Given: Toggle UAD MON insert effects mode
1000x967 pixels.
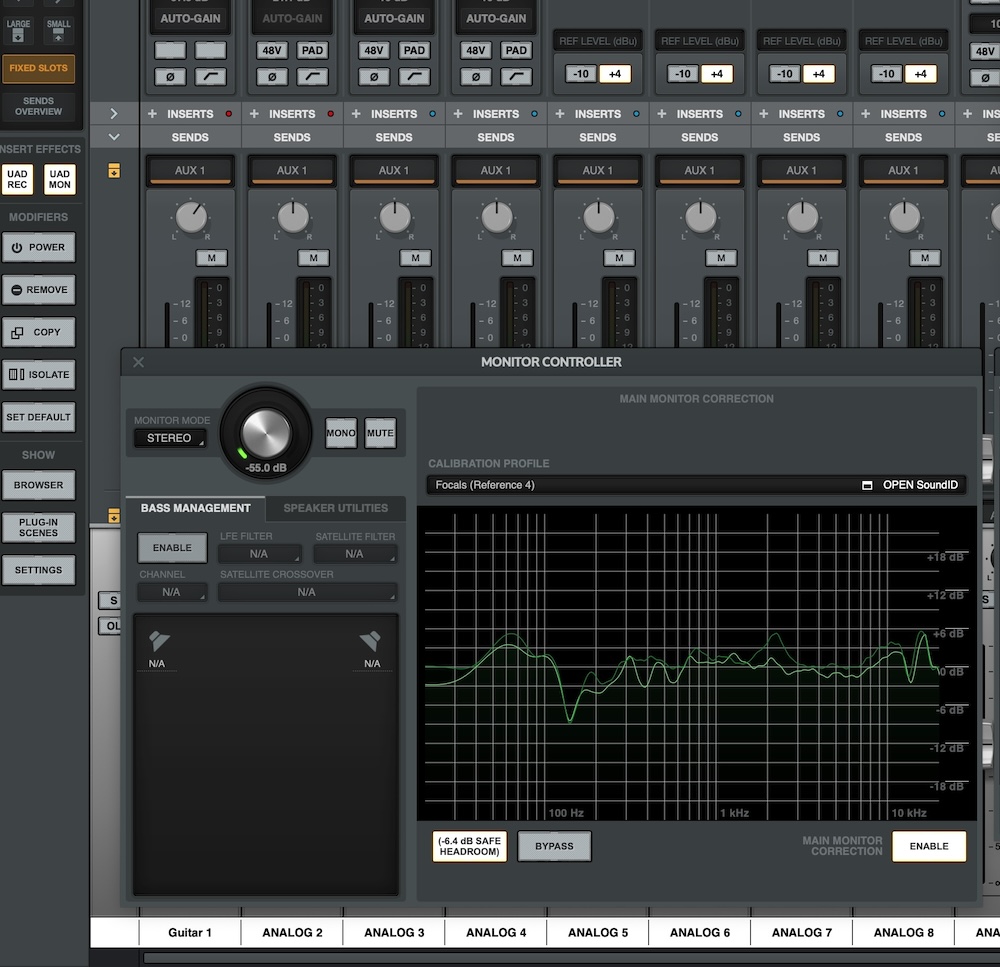Looking at the screenshot, I should tap(60, 179).
